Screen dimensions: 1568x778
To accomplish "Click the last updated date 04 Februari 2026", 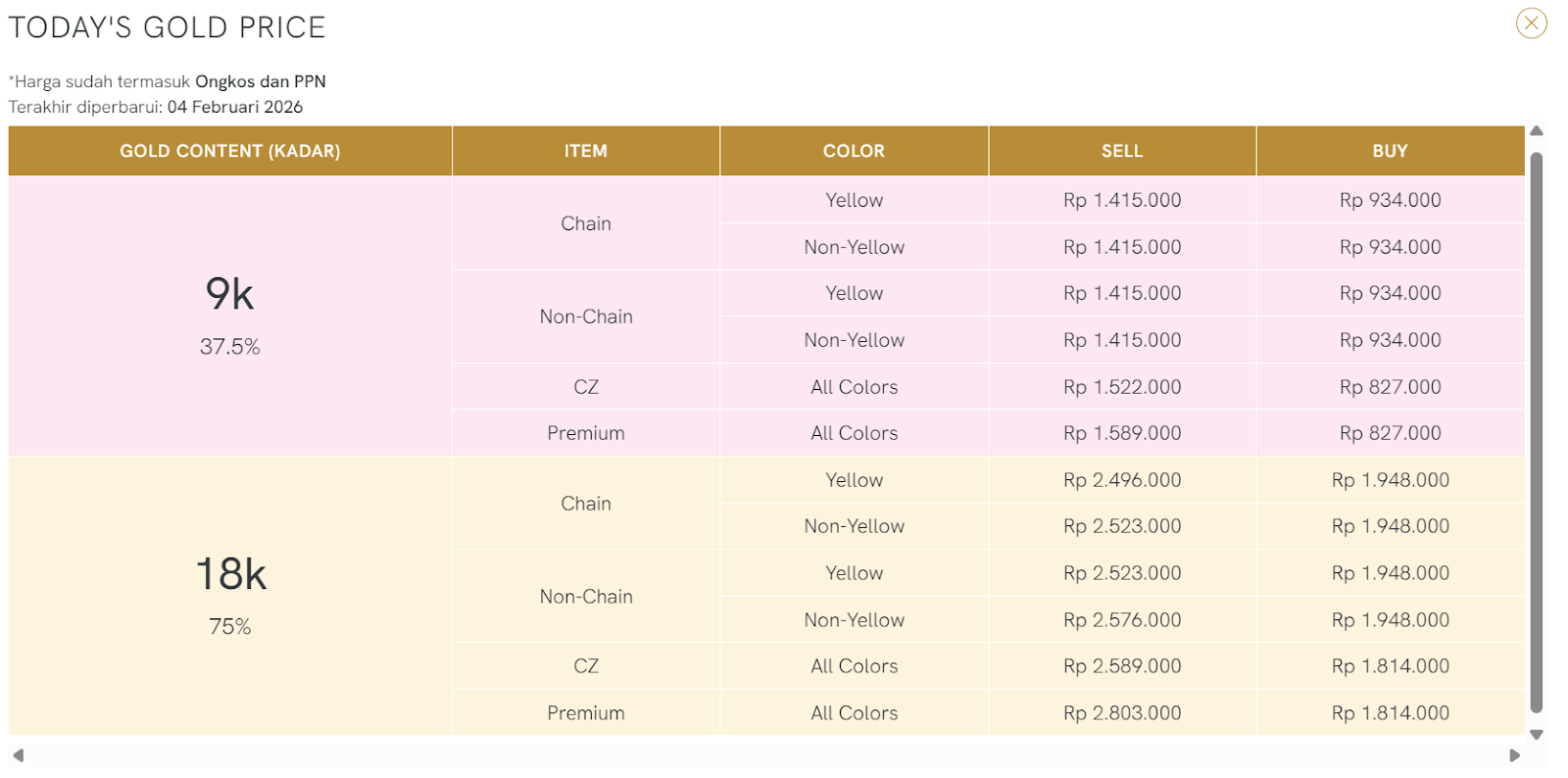I will (235, 107).
